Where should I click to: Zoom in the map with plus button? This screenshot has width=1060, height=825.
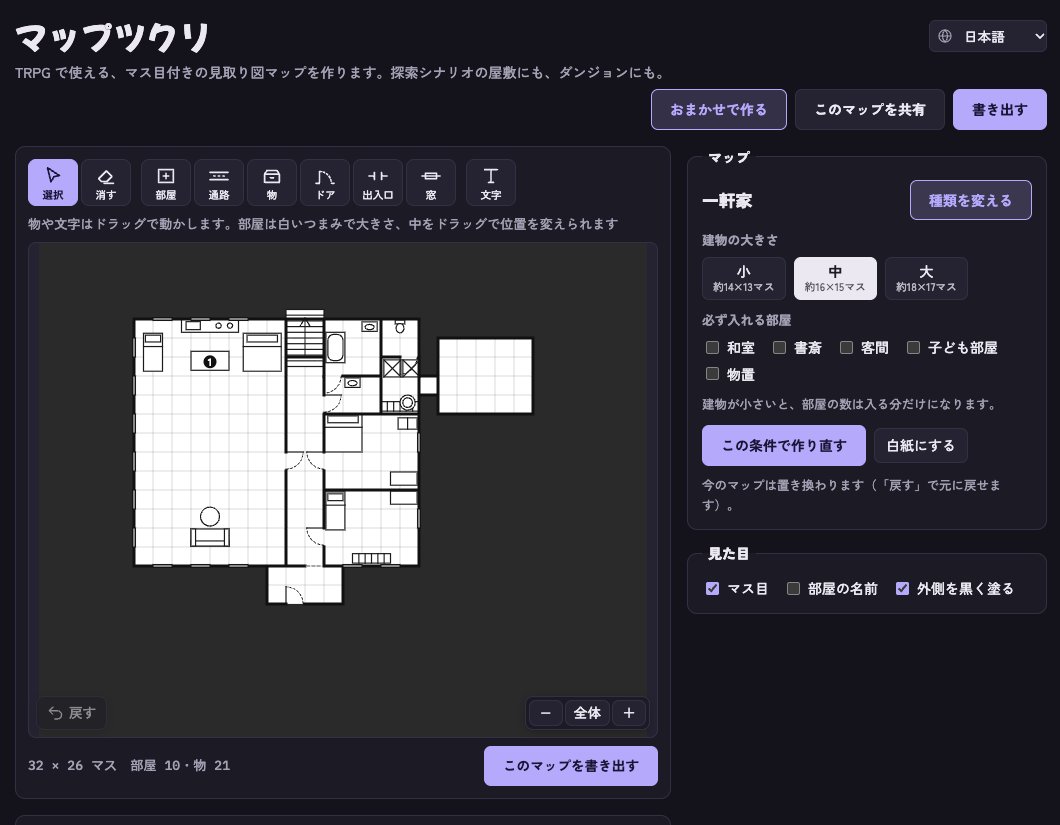[x=629, y=713]
